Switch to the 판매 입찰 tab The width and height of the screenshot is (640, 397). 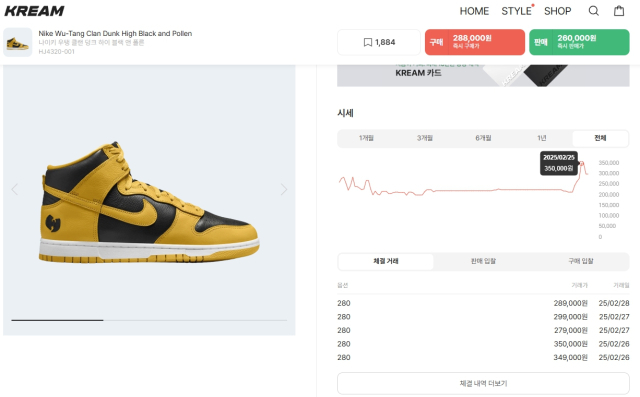coord(483,261)
